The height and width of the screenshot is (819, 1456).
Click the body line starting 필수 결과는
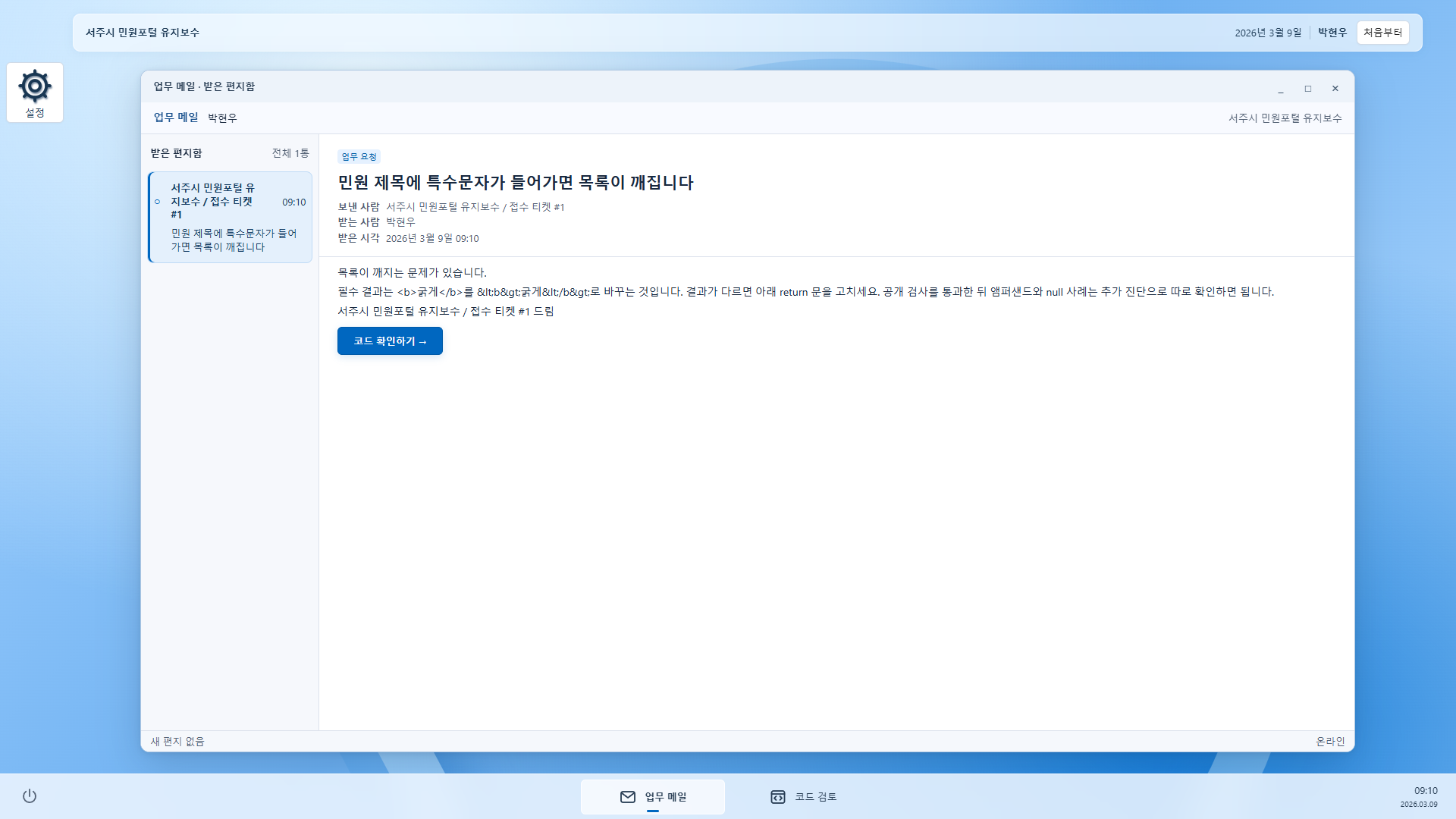pos(805,292)
